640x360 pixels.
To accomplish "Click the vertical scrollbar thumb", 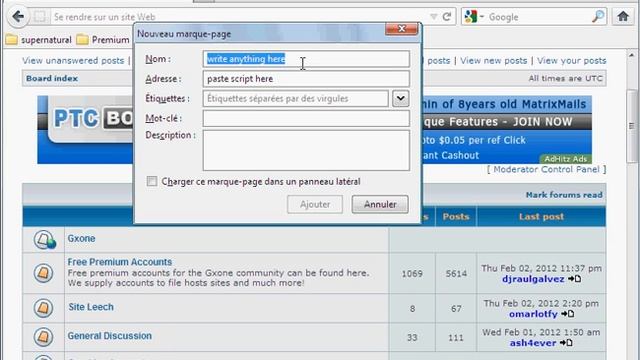I will click(x=632, y=127).
